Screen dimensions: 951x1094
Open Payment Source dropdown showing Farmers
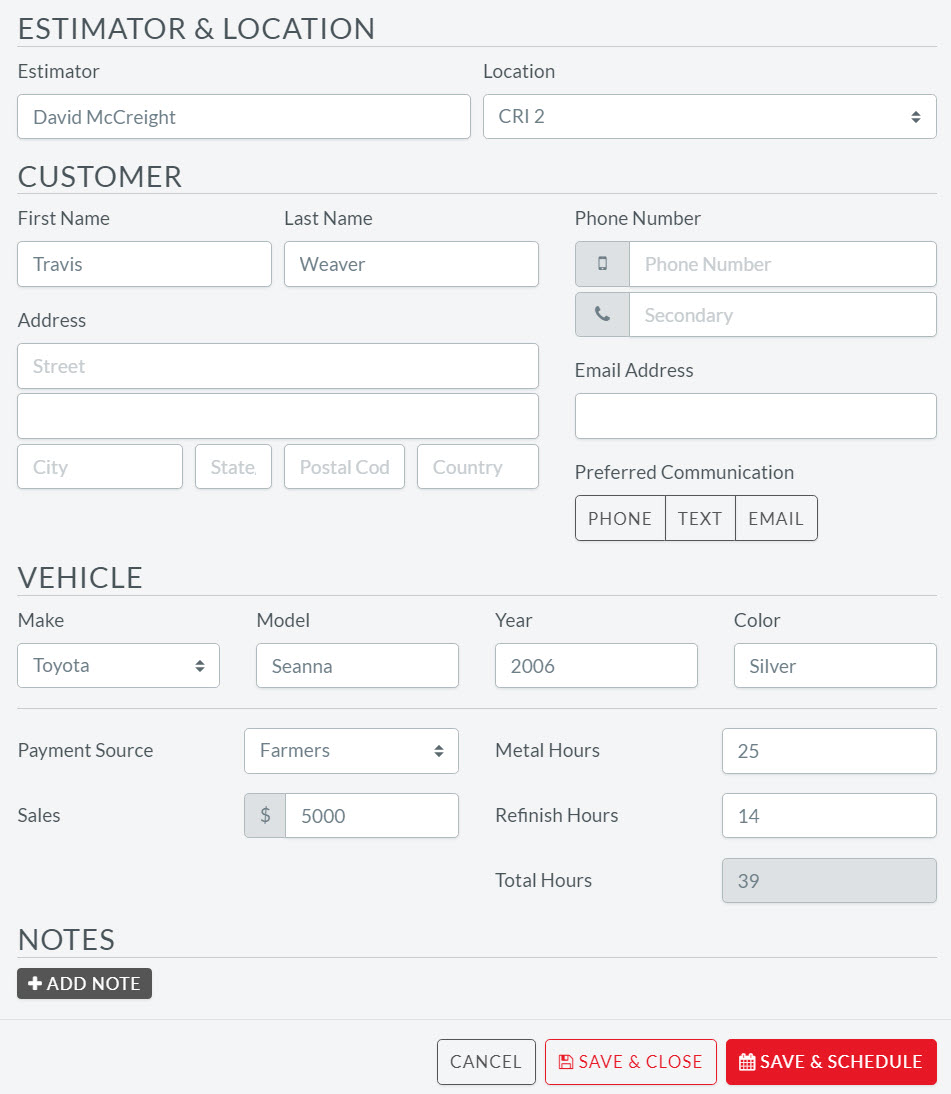(x=351, y=751)
